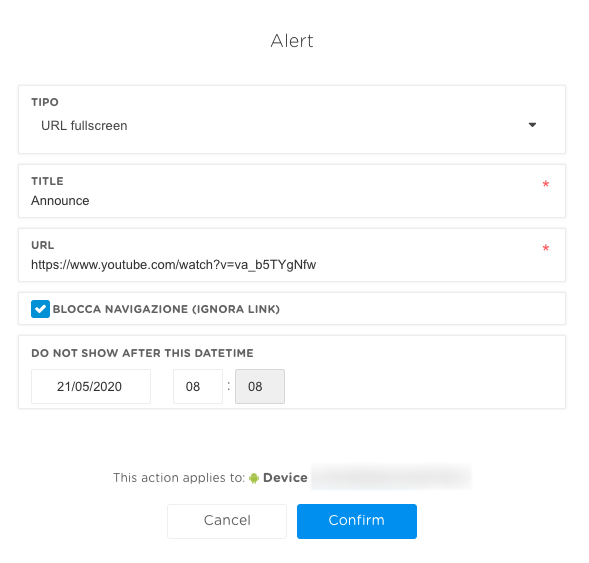Click the red asterisk beside URL
Image resolution: width=589 pixels, height=563 pixels.
546,248
